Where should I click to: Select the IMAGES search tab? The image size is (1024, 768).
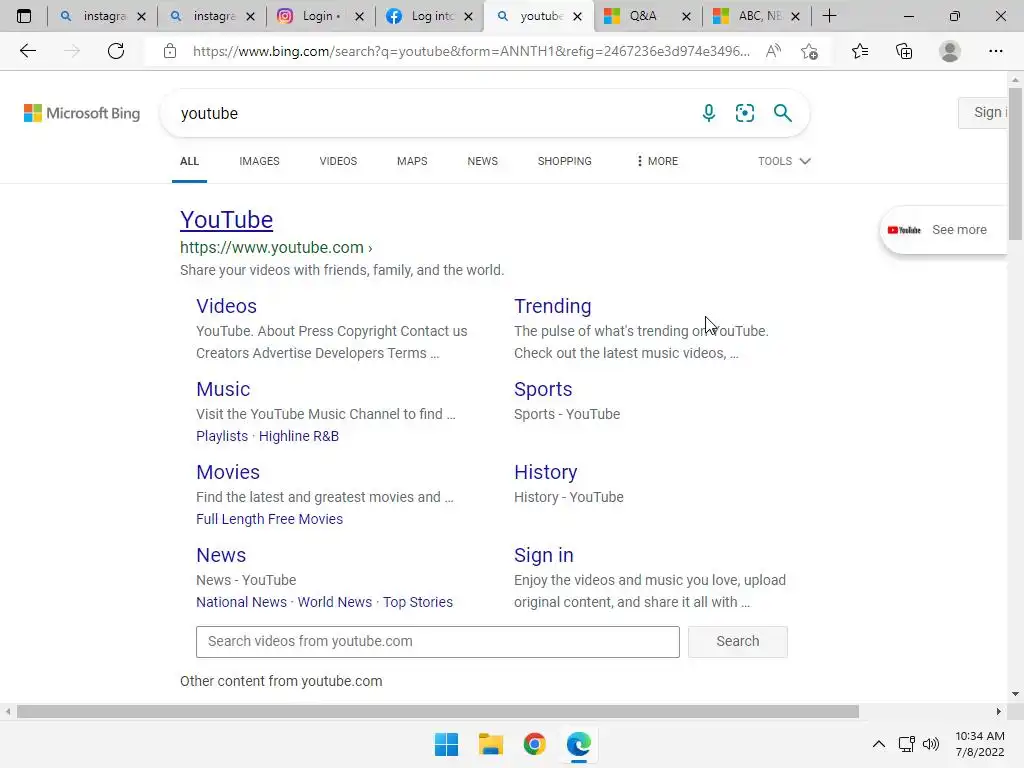[259, 161]
